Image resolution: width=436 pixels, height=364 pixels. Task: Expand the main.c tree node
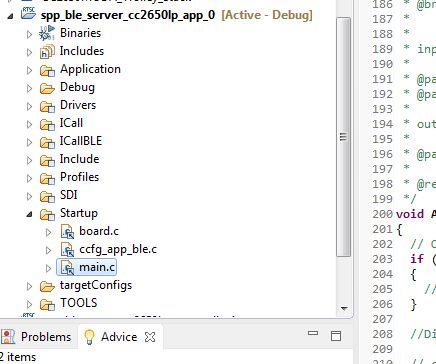(49, 268)
